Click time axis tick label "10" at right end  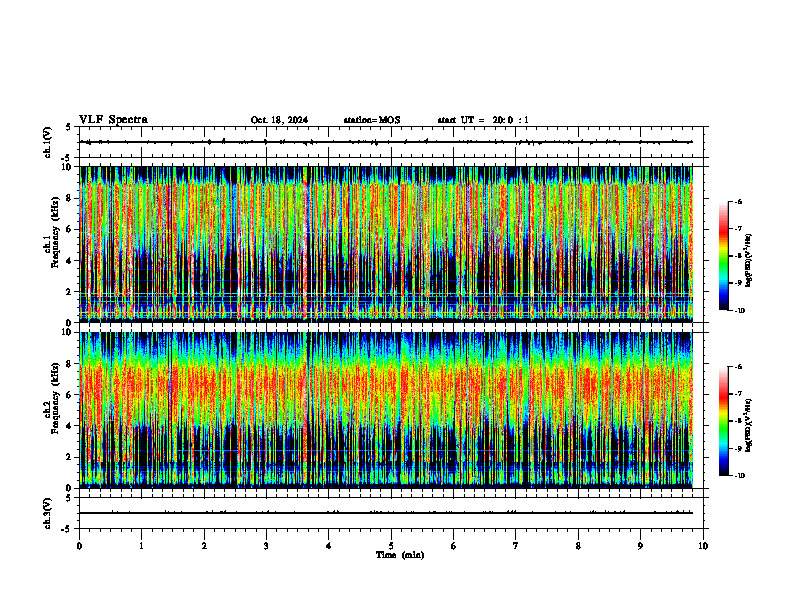(x=703, y=546)
